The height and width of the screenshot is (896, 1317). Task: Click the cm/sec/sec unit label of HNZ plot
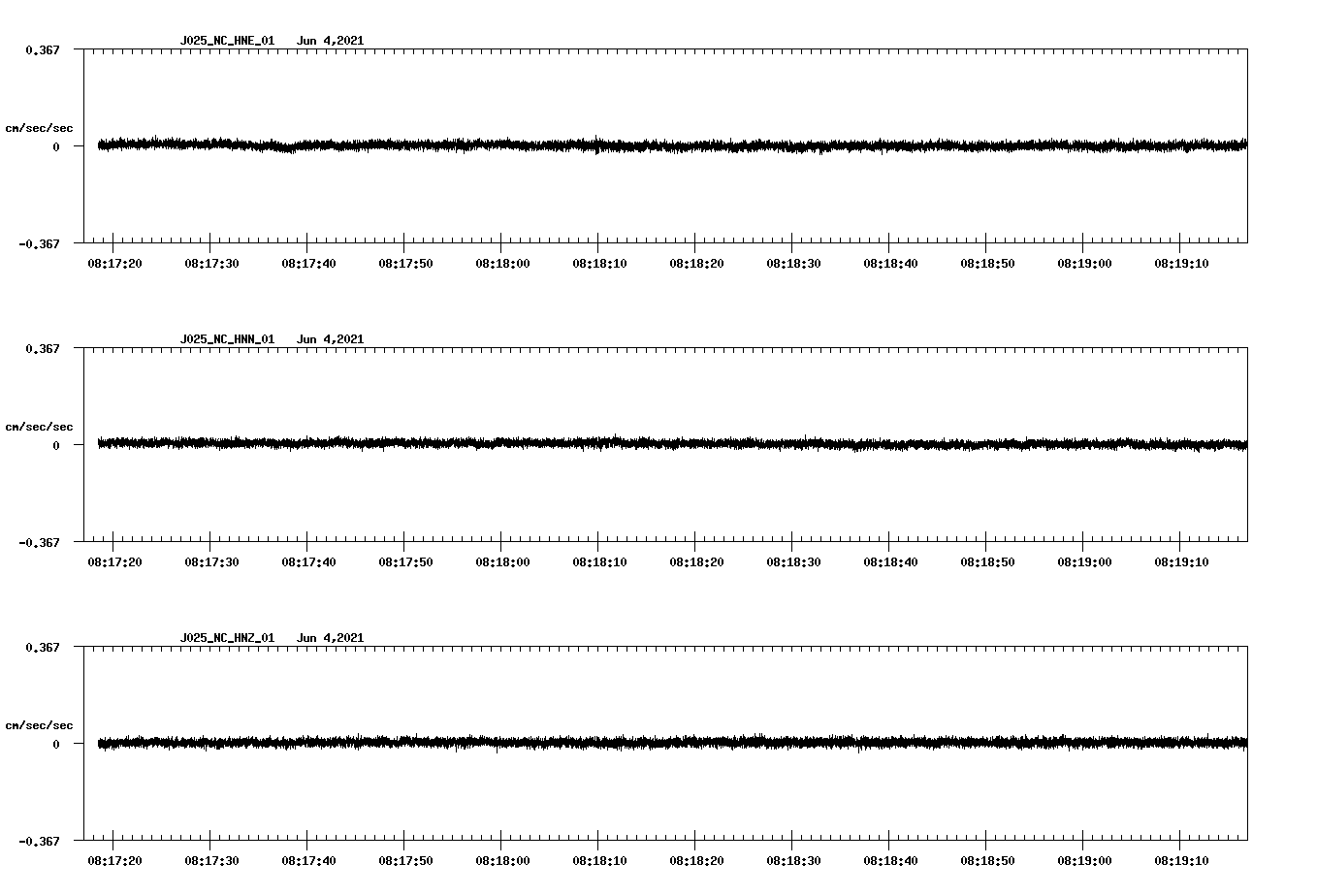(x=39, y=725)
